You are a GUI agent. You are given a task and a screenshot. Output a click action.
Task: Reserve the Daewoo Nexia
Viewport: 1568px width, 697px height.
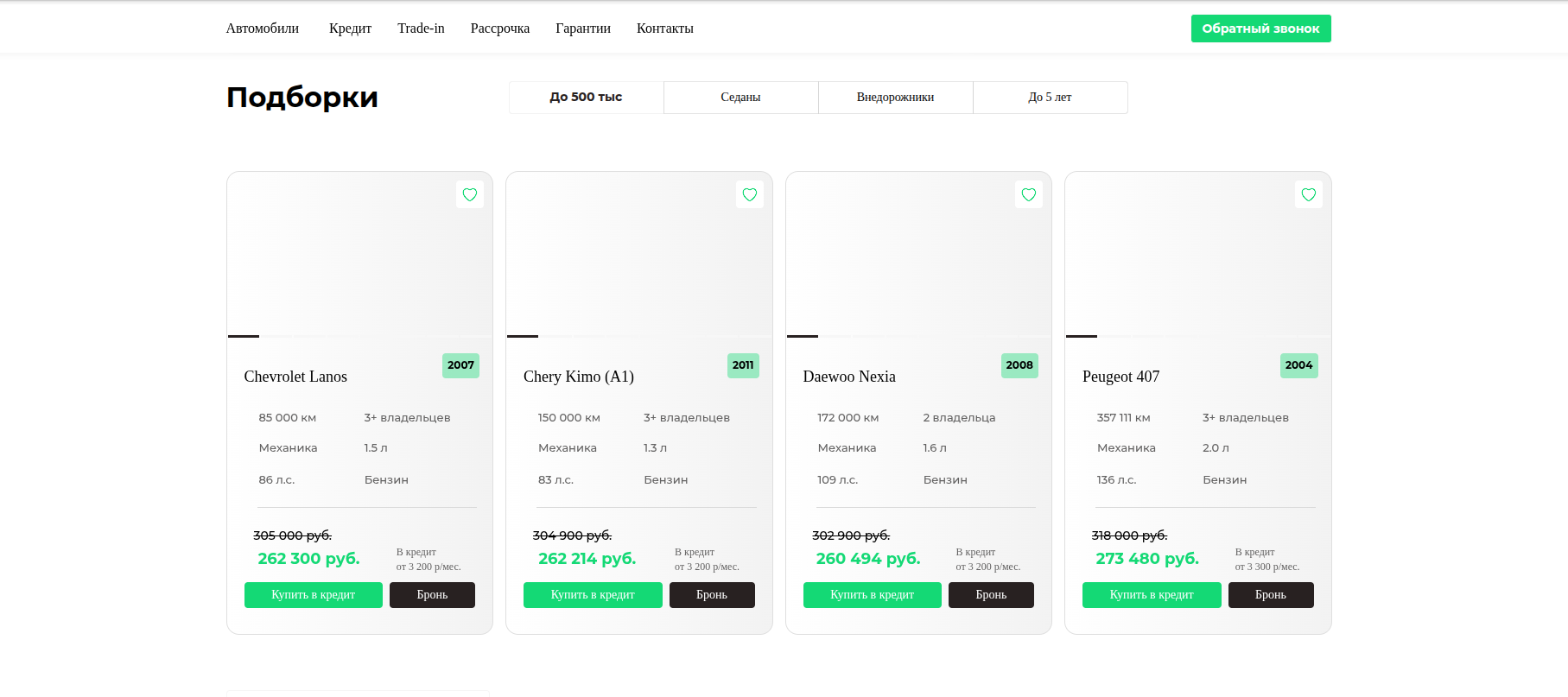991,595
